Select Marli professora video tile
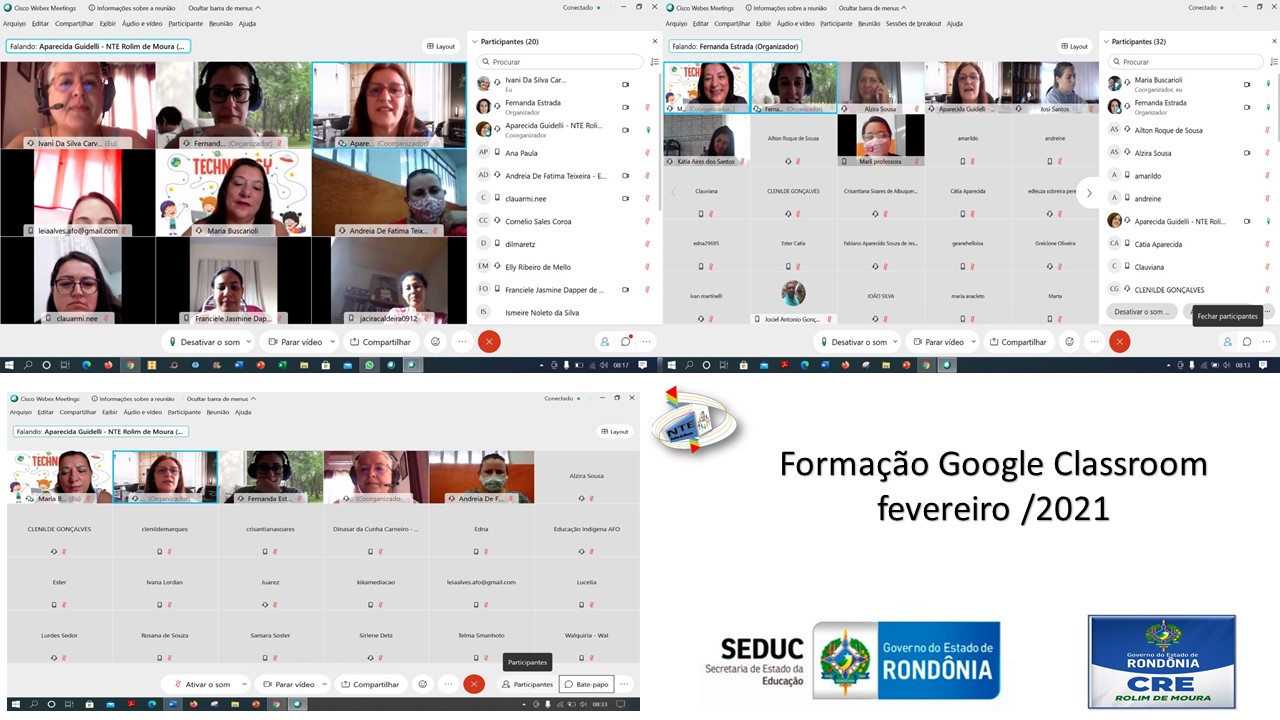The width and height of the screenshot is (1280, 720). tap(881, 140)
